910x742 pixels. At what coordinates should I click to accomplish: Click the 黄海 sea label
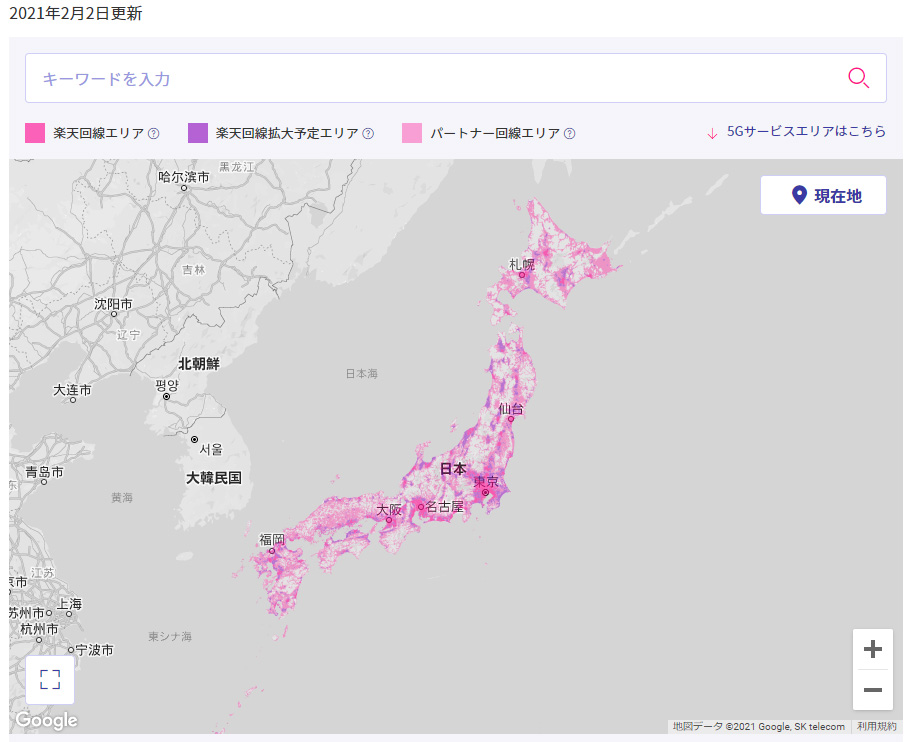click(122, 497)
